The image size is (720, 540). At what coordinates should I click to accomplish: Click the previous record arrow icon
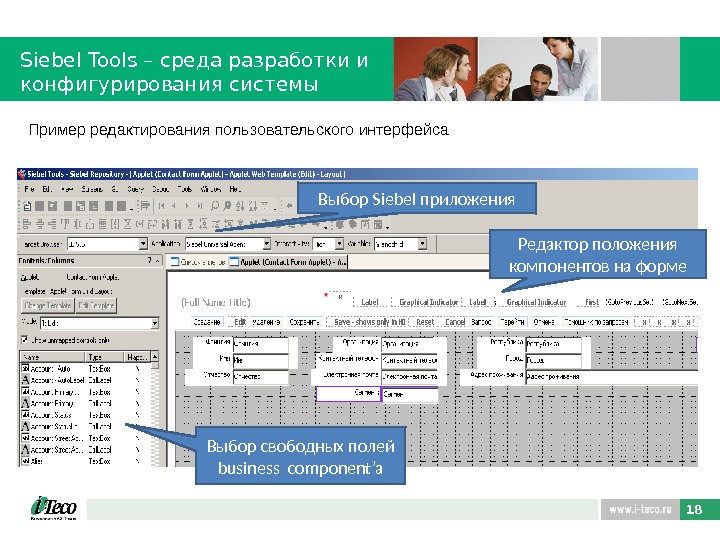click(x=174, y=206)
